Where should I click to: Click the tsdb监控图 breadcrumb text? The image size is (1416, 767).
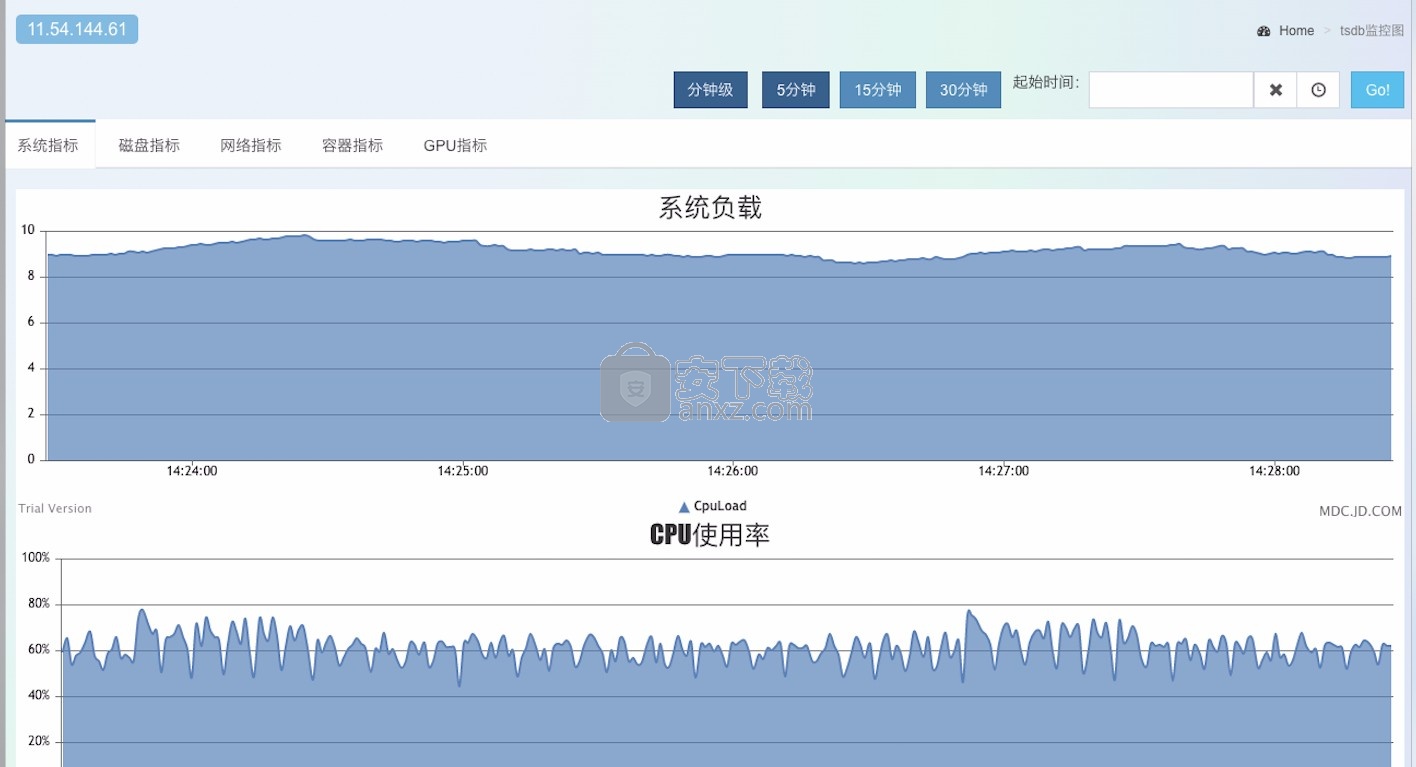[1372, 31]
